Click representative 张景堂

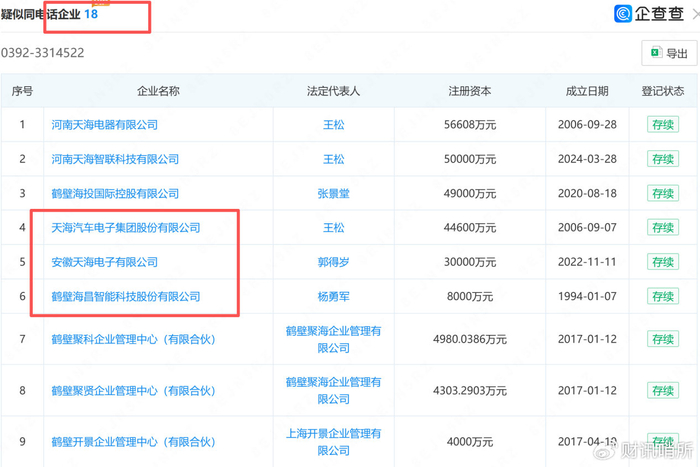pos(333,193)
